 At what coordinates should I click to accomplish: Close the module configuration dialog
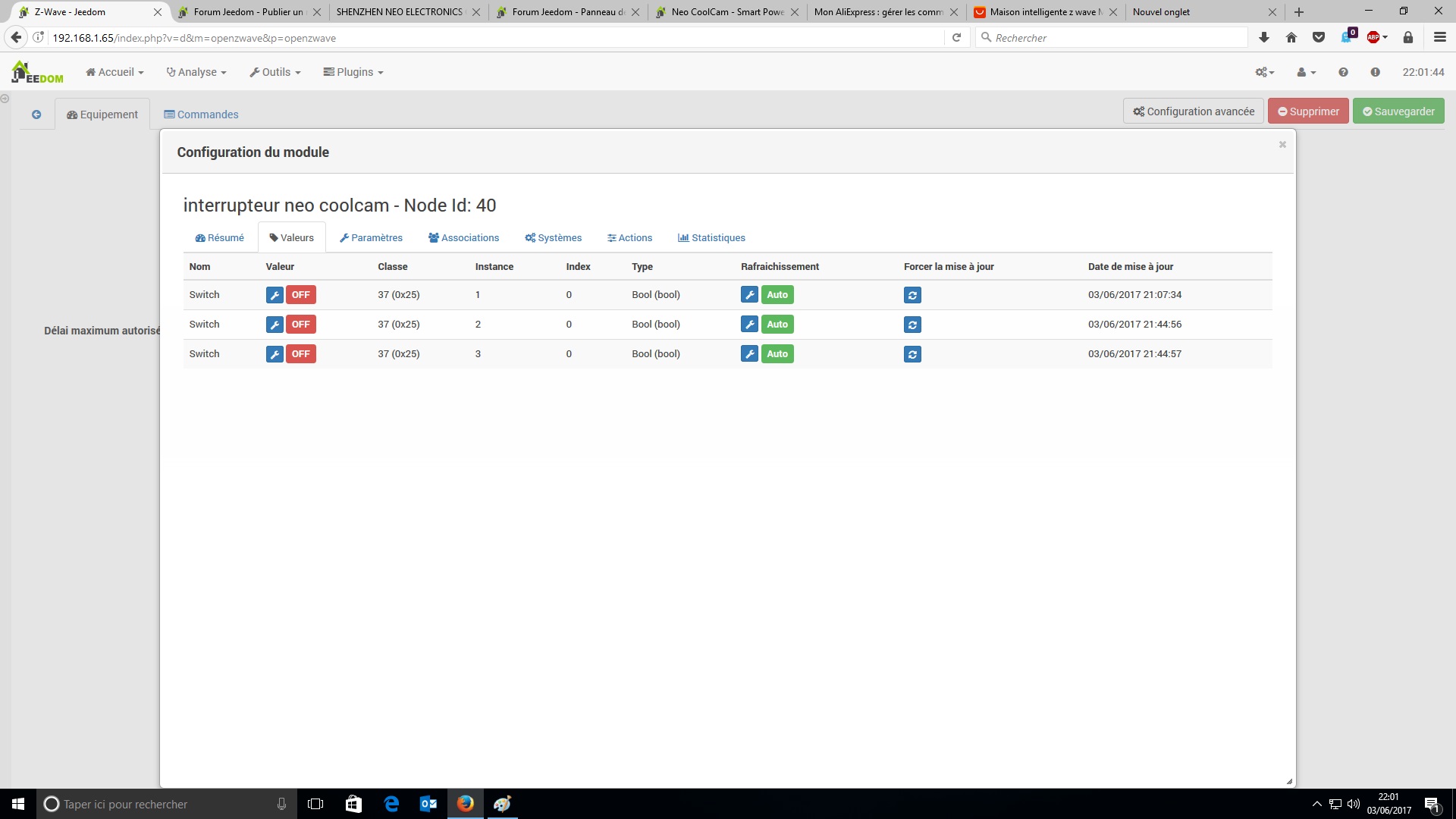coord(1282,144)
